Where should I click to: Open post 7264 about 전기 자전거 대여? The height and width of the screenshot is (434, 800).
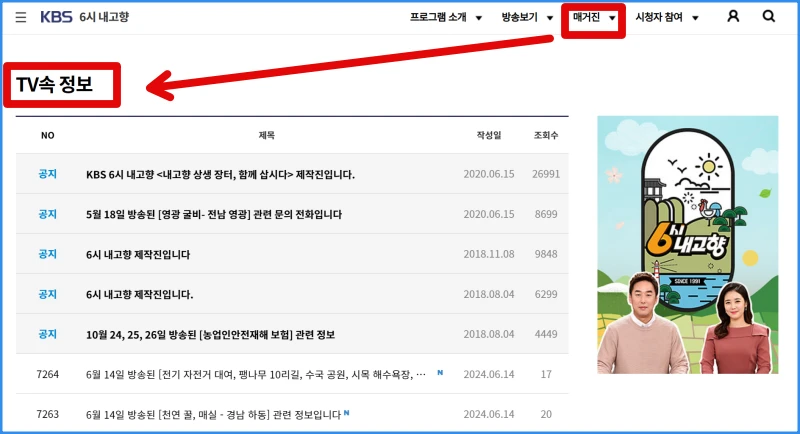(x=256, y=374)
